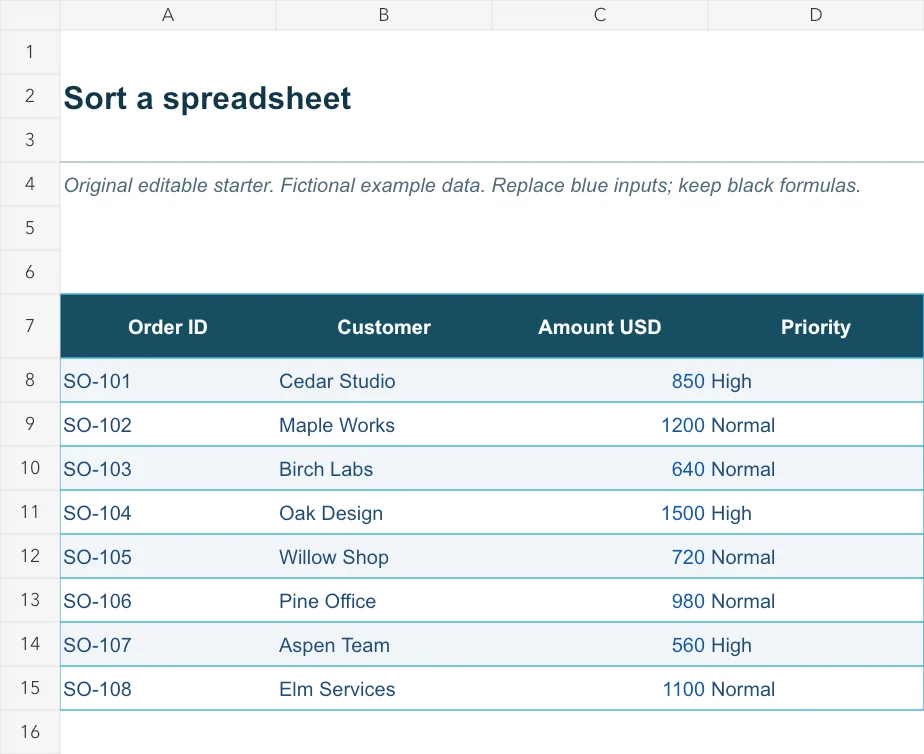The width and height of the screenshot is (924, 754).
Task: Click the 'Order ID' header cell
Action: (x=168, y=326)
